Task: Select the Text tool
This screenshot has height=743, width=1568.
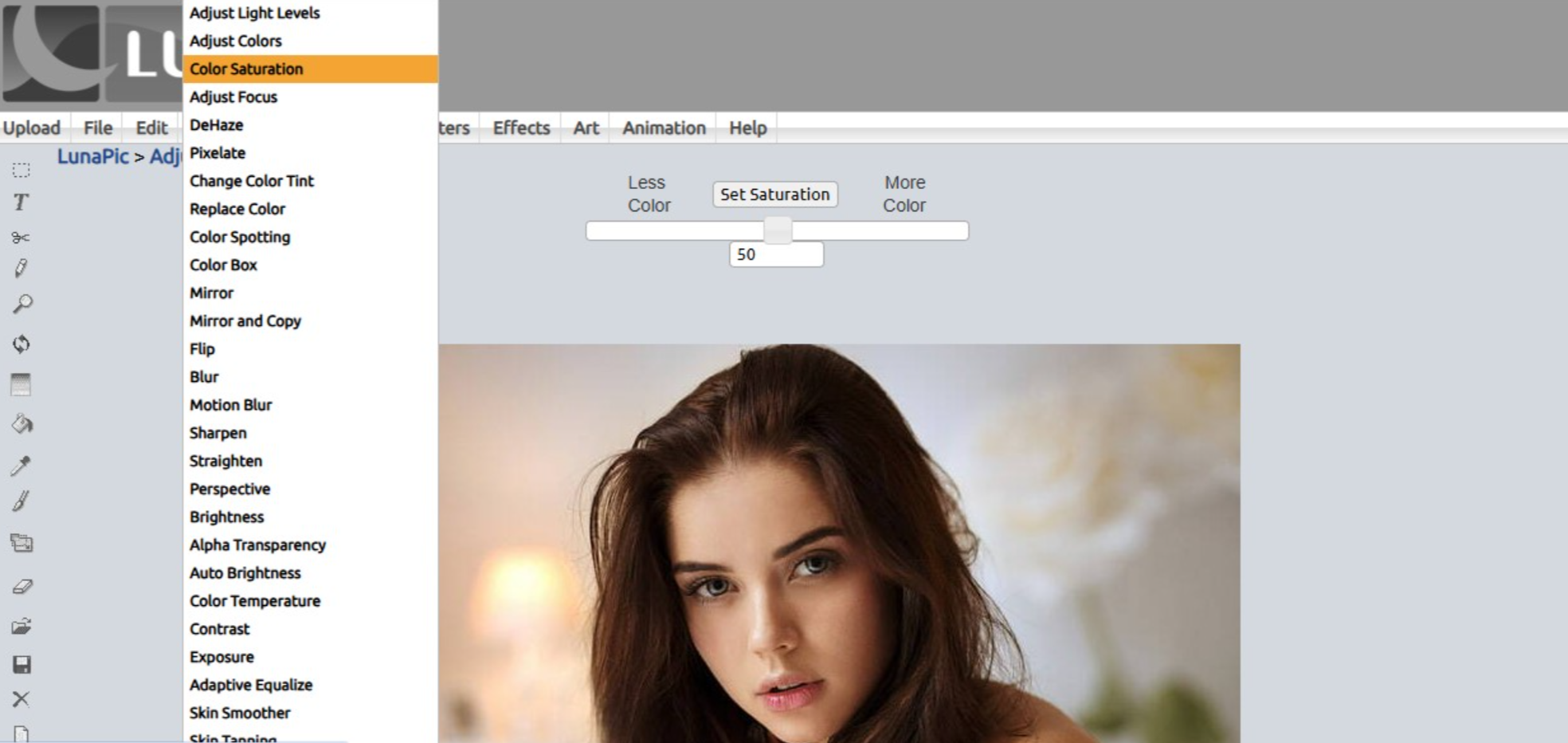Action: coord(22,203)
